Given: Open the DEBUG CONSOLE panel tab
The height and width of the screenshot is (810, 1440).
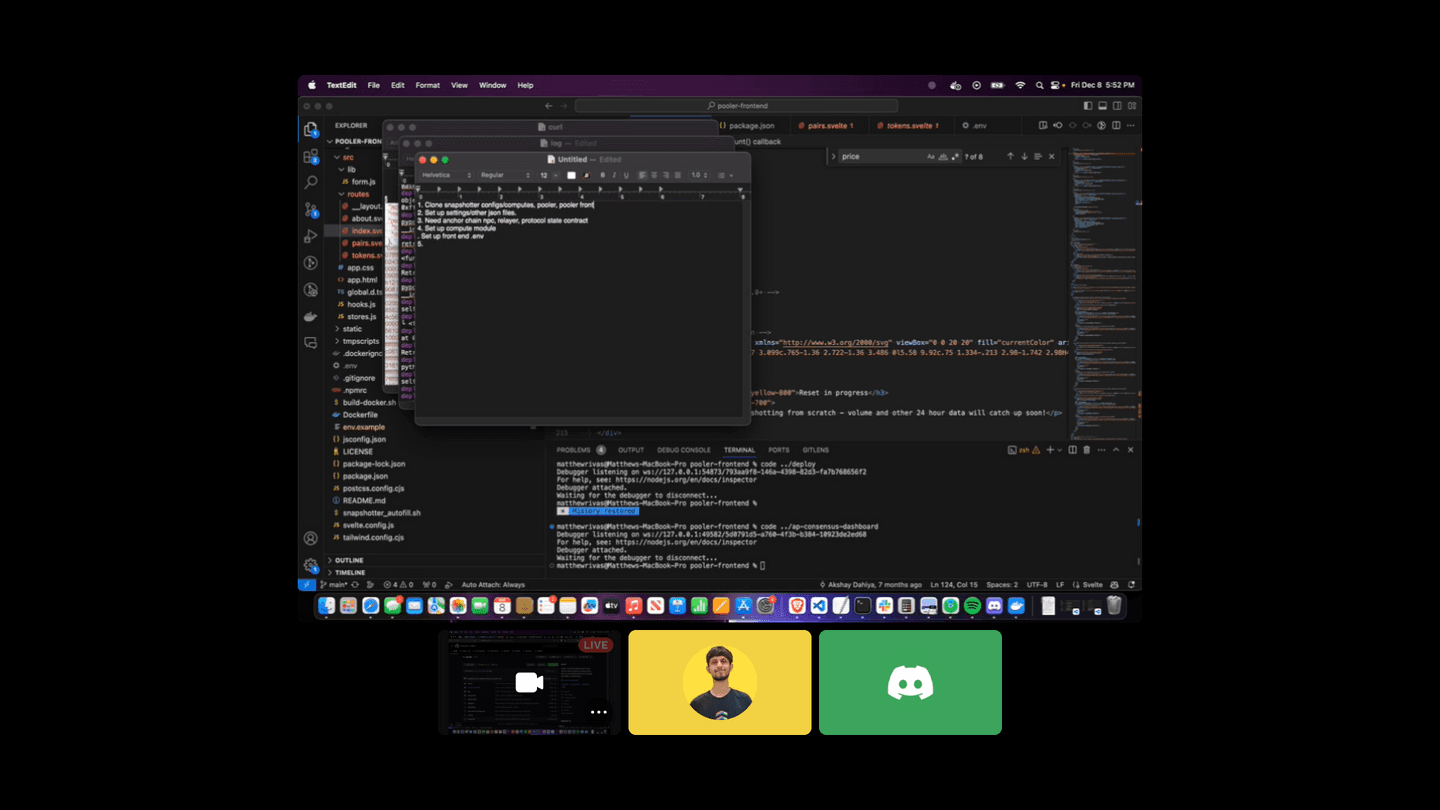Looking at the screenshot, I should point(684,450).
